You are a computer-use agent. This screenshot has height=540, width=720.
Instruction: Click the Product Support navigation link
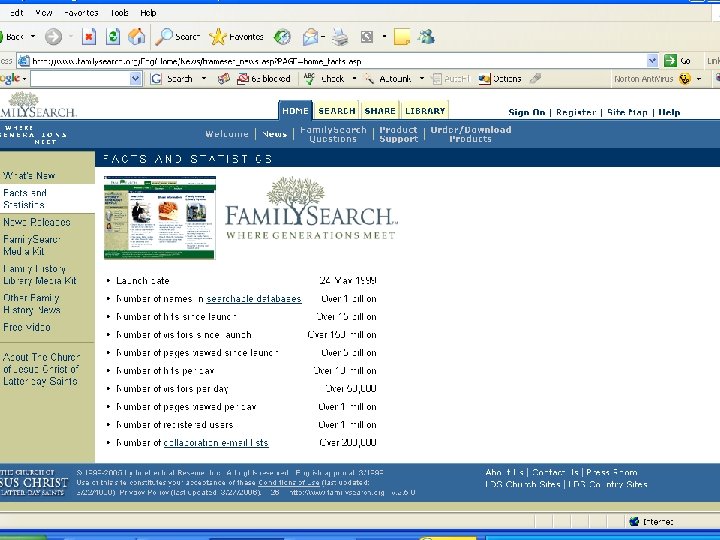[399, 134]
